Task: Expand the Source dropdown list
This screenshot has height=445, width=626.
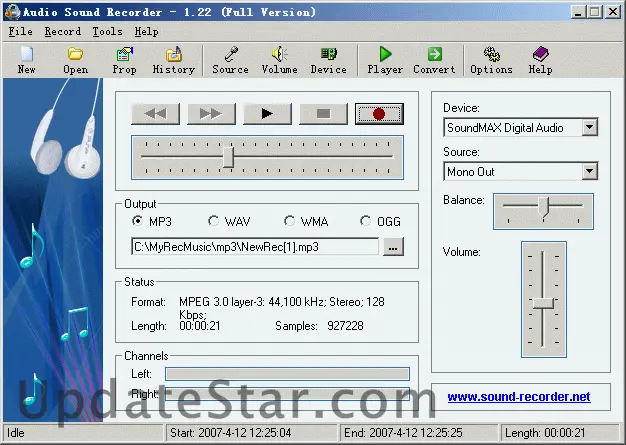Action: click(x=589, y=171)
